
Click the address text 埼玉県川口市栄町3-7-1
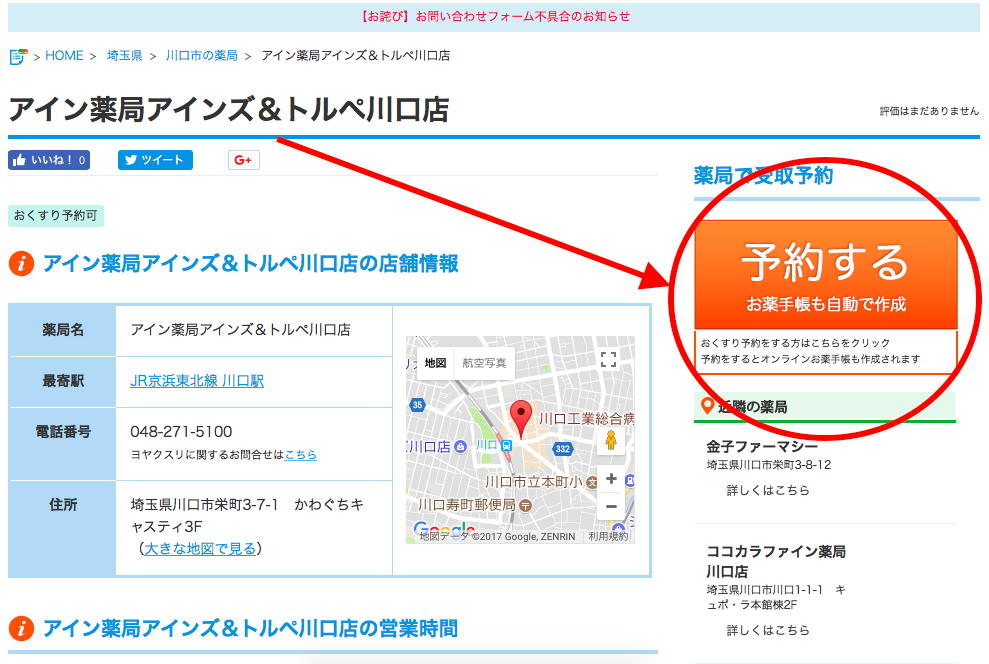204,504
